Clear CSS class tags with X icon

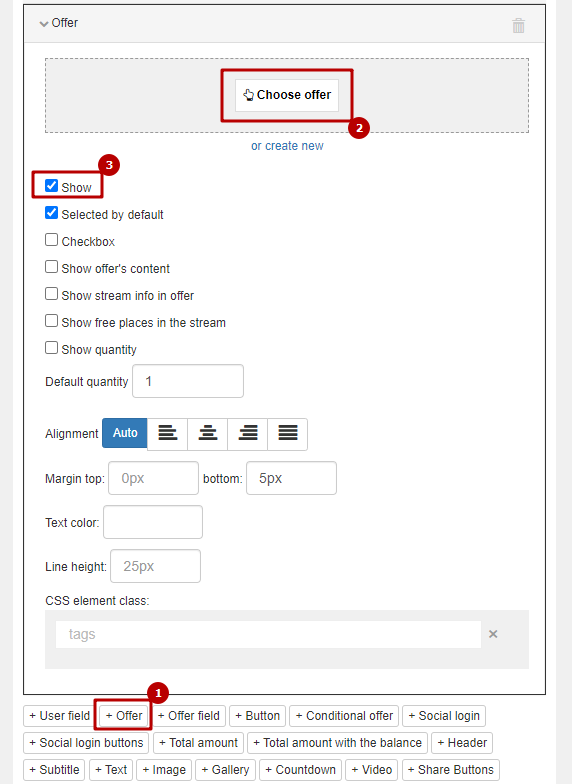(493, 634)
